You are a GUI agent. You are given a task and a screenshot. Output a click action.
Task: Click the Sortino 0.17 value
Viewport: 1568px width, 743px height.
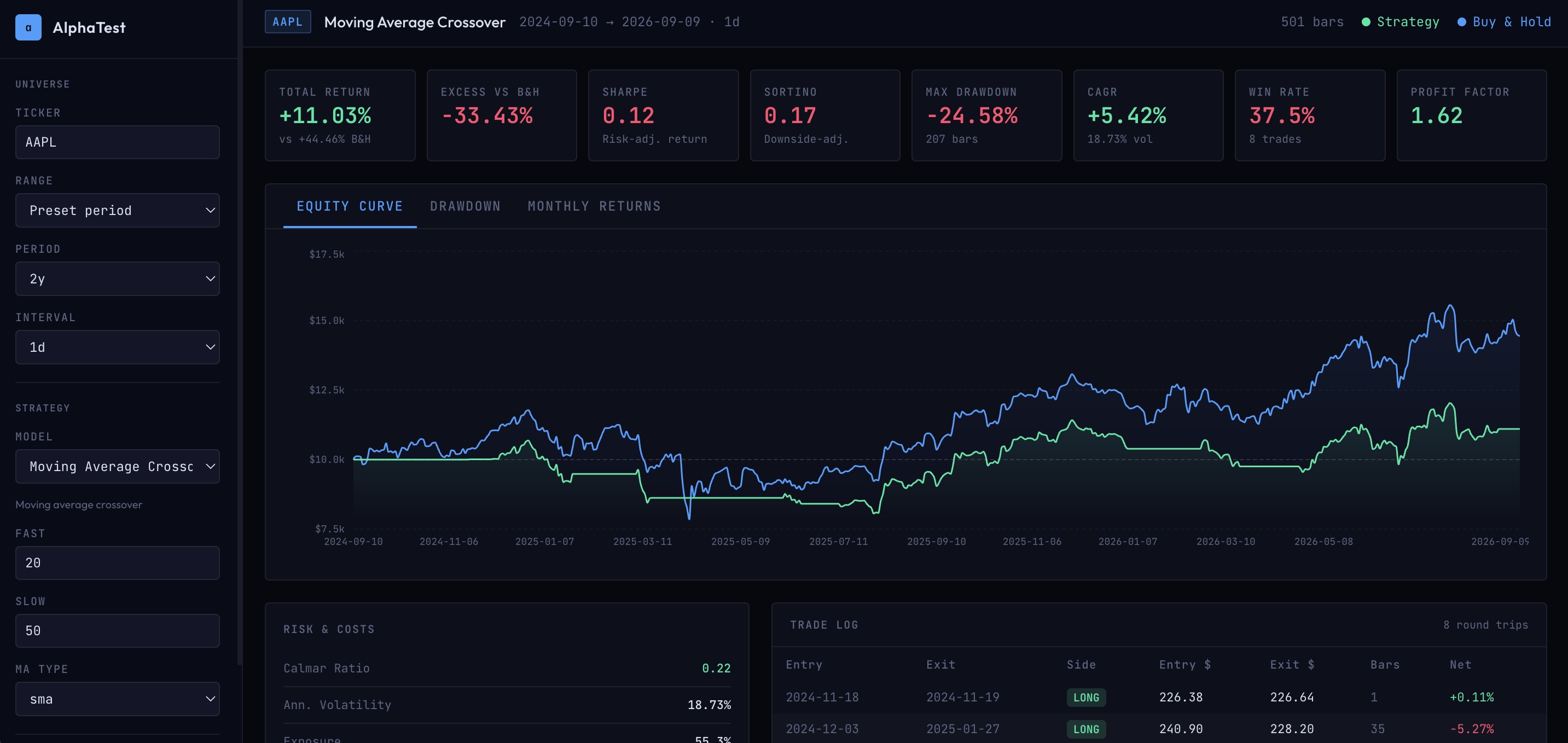pos(790,115)
